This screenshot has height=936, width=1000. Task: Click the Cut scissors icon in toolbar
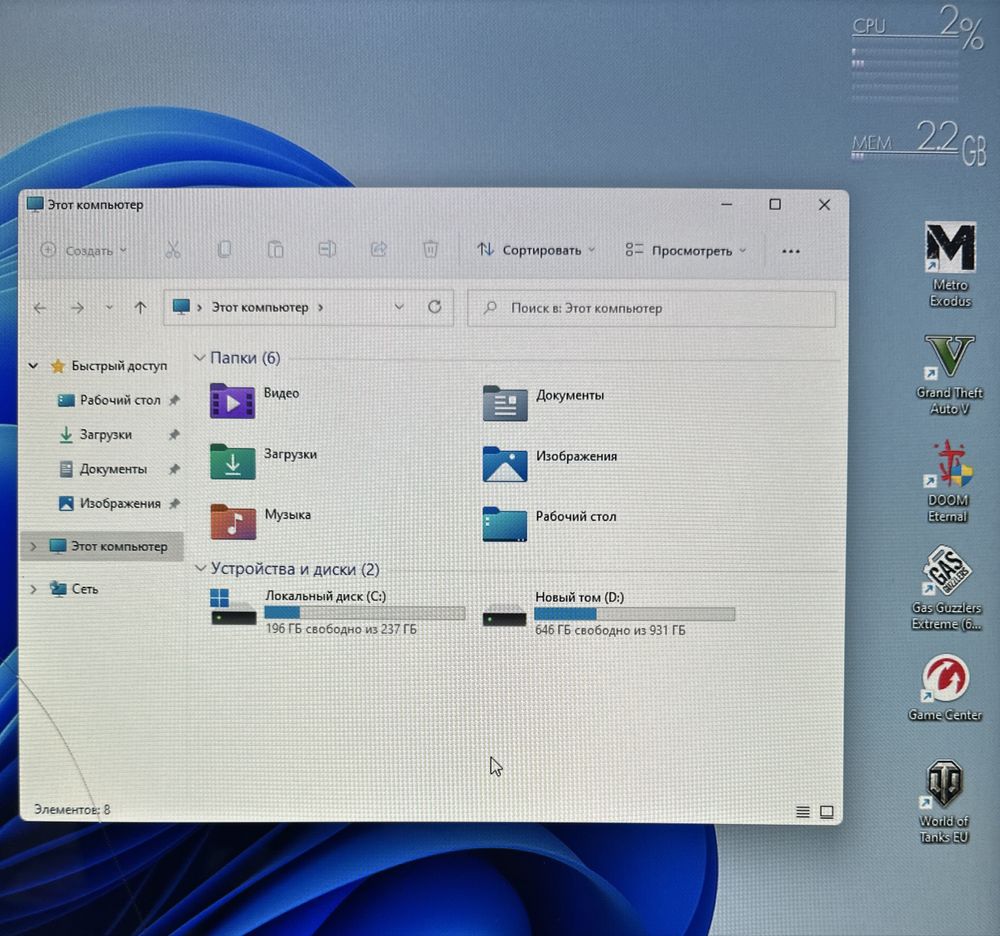pos(173,249)
